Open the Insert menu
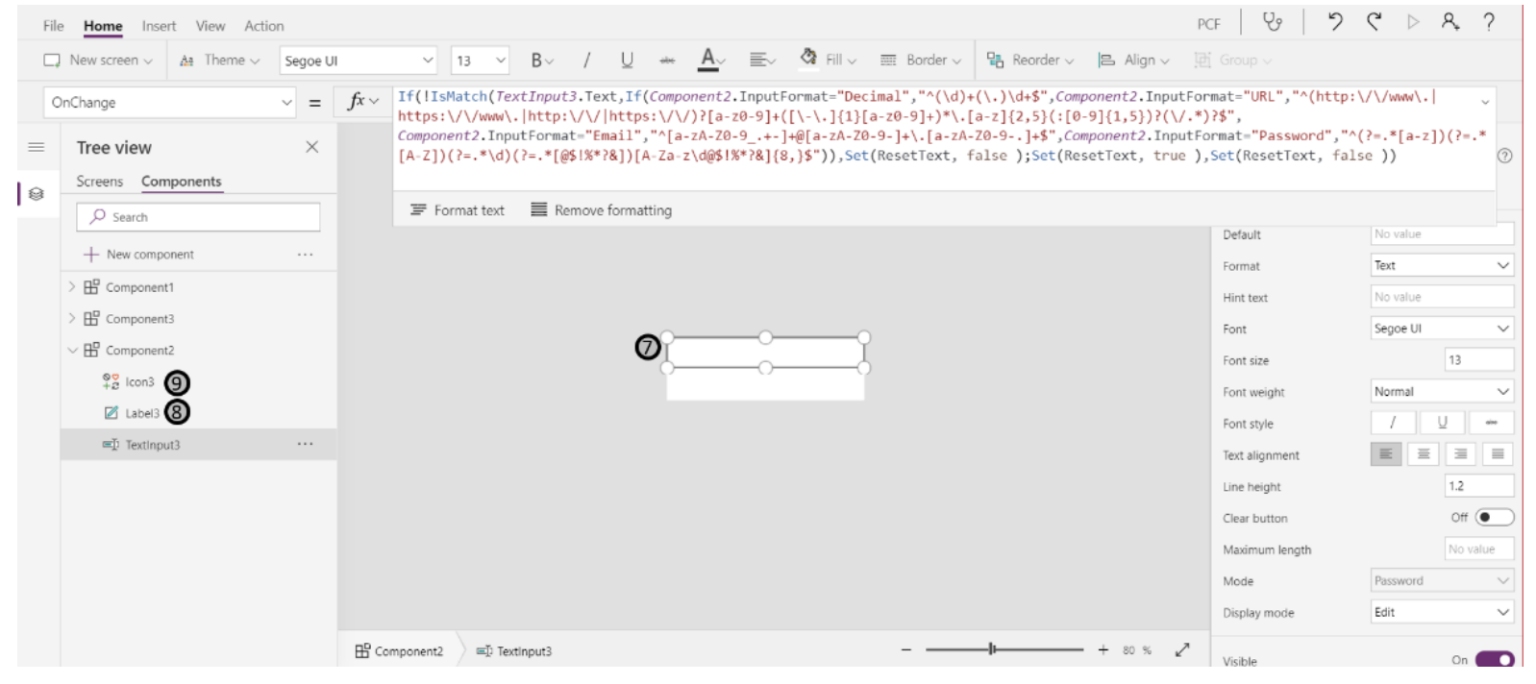The height and width of the screenshot is (684, 1536). [158, 25]
